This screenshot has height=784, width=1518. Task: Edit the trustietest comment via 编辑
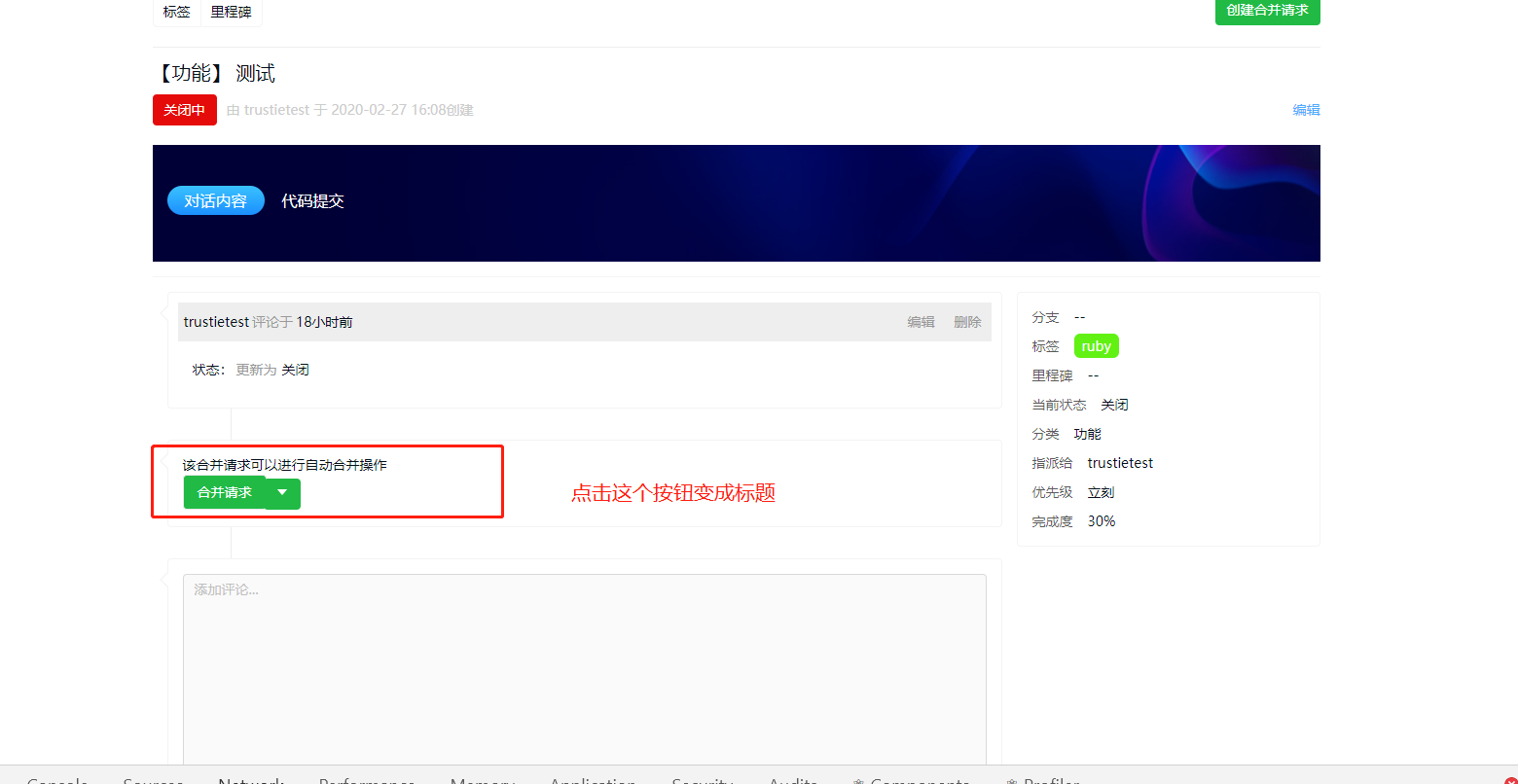pos(921,322)
